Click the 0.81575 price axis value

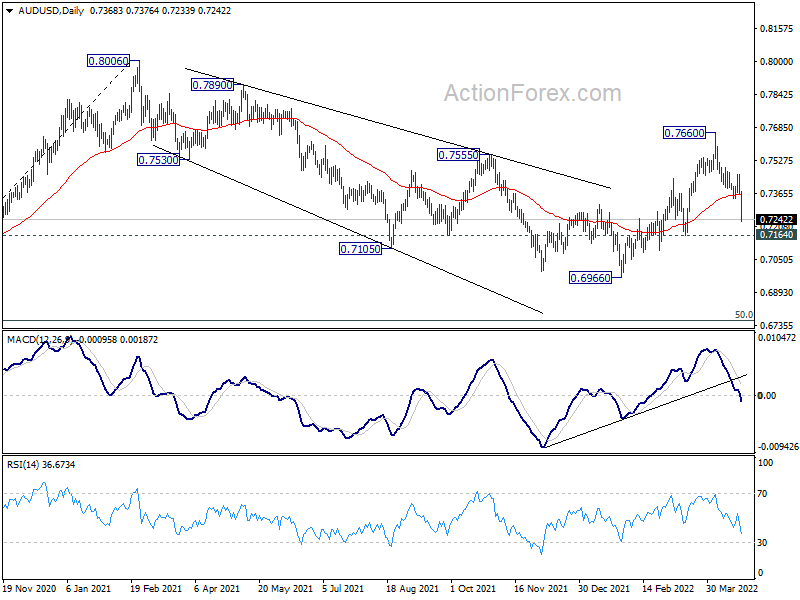coord(777,29)
